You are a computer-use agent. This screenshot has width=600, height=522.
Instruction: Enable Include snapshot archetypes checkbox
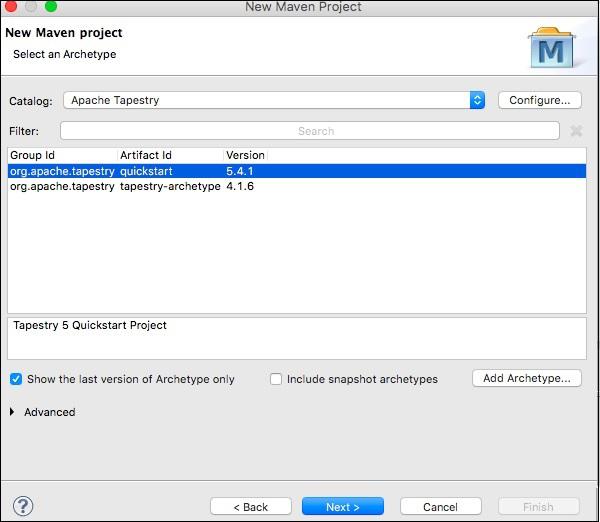click(276, 379)
